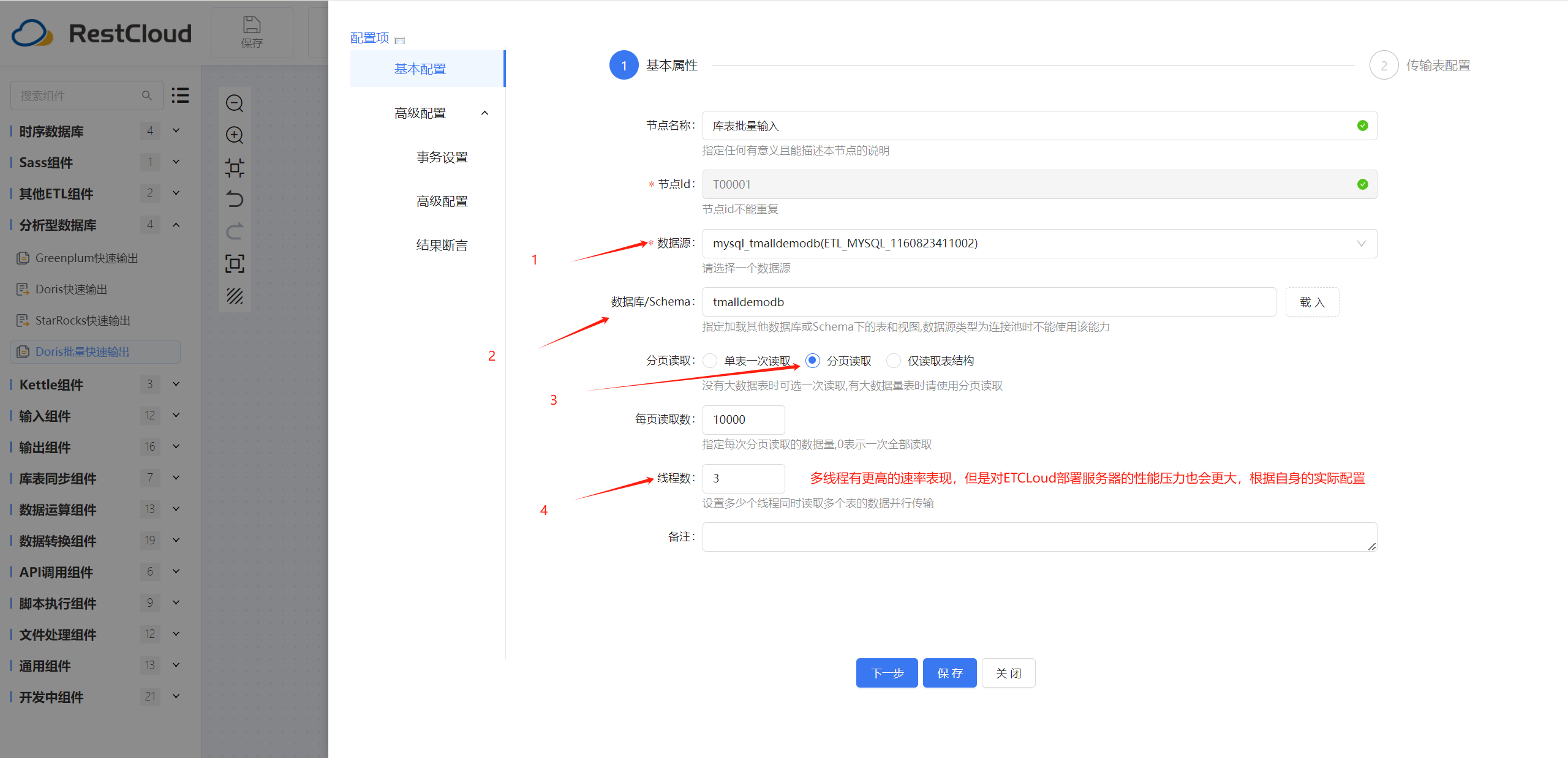Click the component list view icon

(x=180, y=95)
